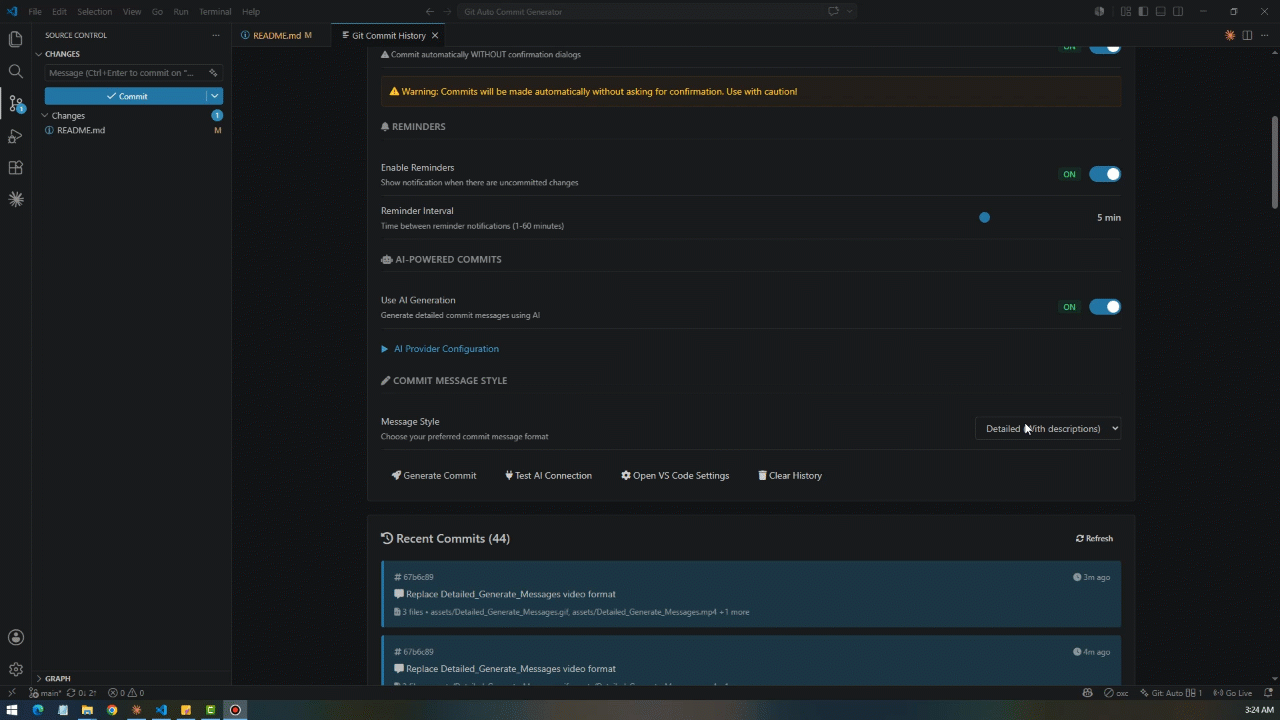This screenshot has height=720, width=1280.
Task: Open the Claude starburst icon in activity bar
Action: 15,200
